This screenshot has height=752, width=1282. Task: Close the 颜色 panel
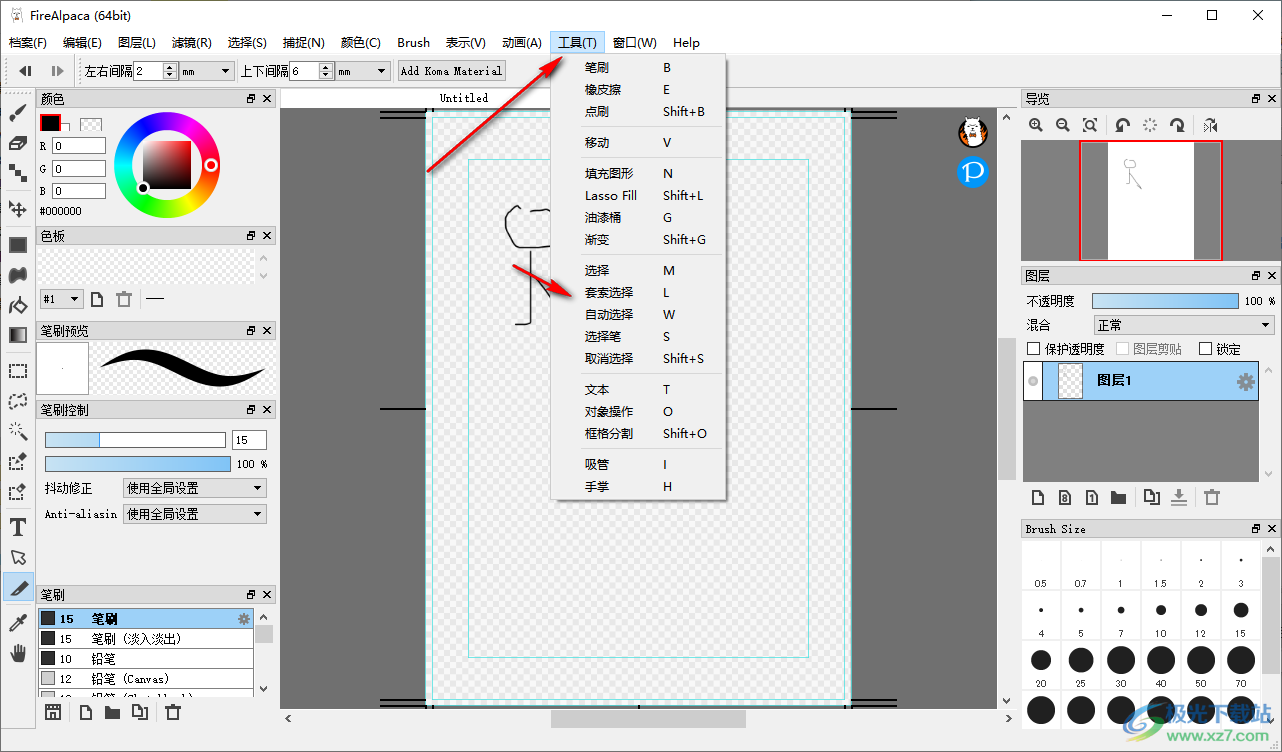[x=267, y=99]
